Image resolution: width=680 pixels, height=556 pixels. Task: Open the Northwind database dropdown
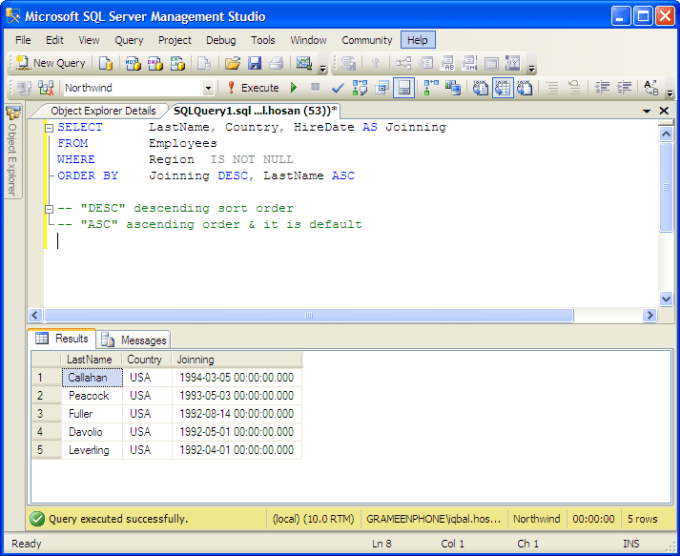click(208, 88)
